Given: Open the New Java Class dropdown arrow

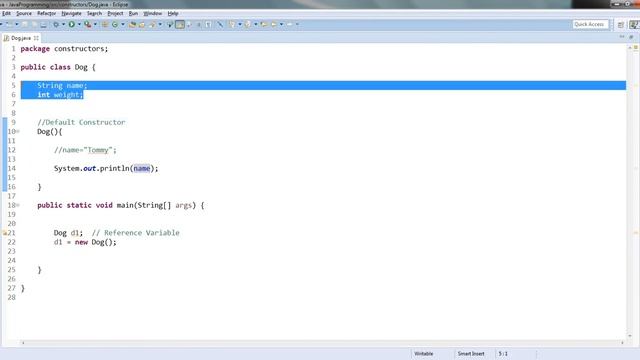Looking at the screenshot, I should [122, 24].
